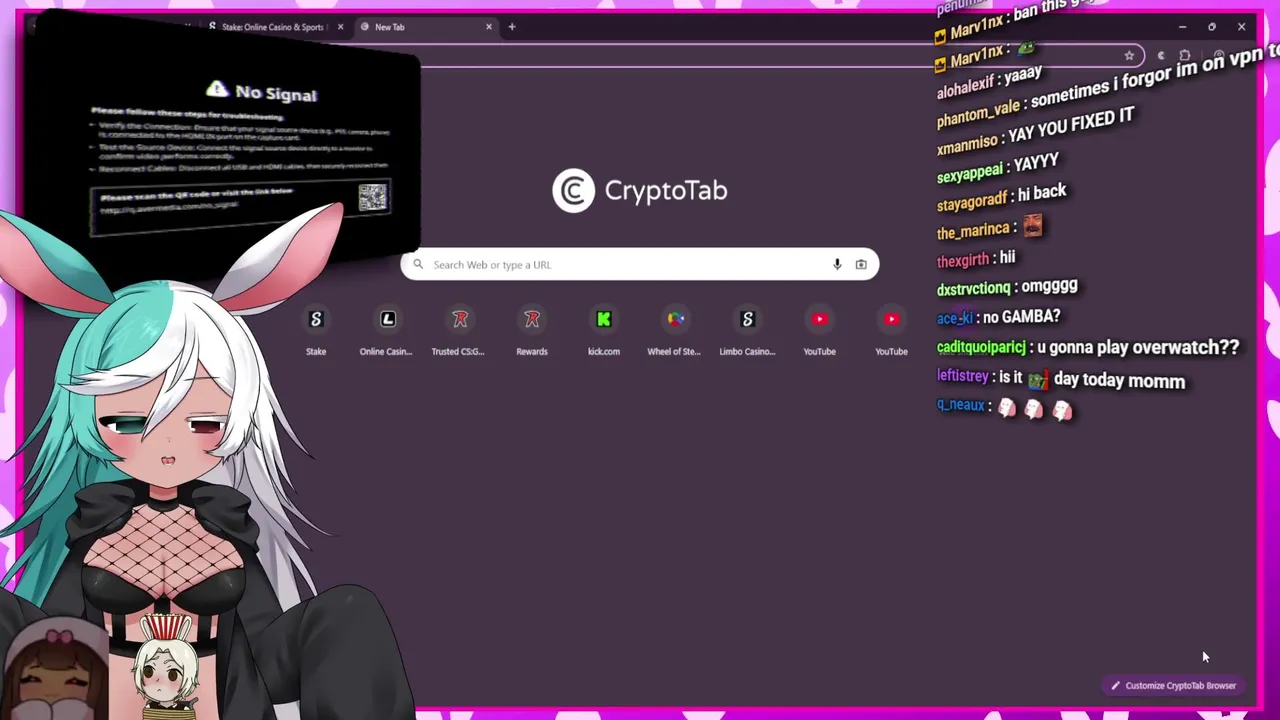1280x720 pixels.
Task: Click chat username dxstrvctionq
Action: tap(973, 289)
